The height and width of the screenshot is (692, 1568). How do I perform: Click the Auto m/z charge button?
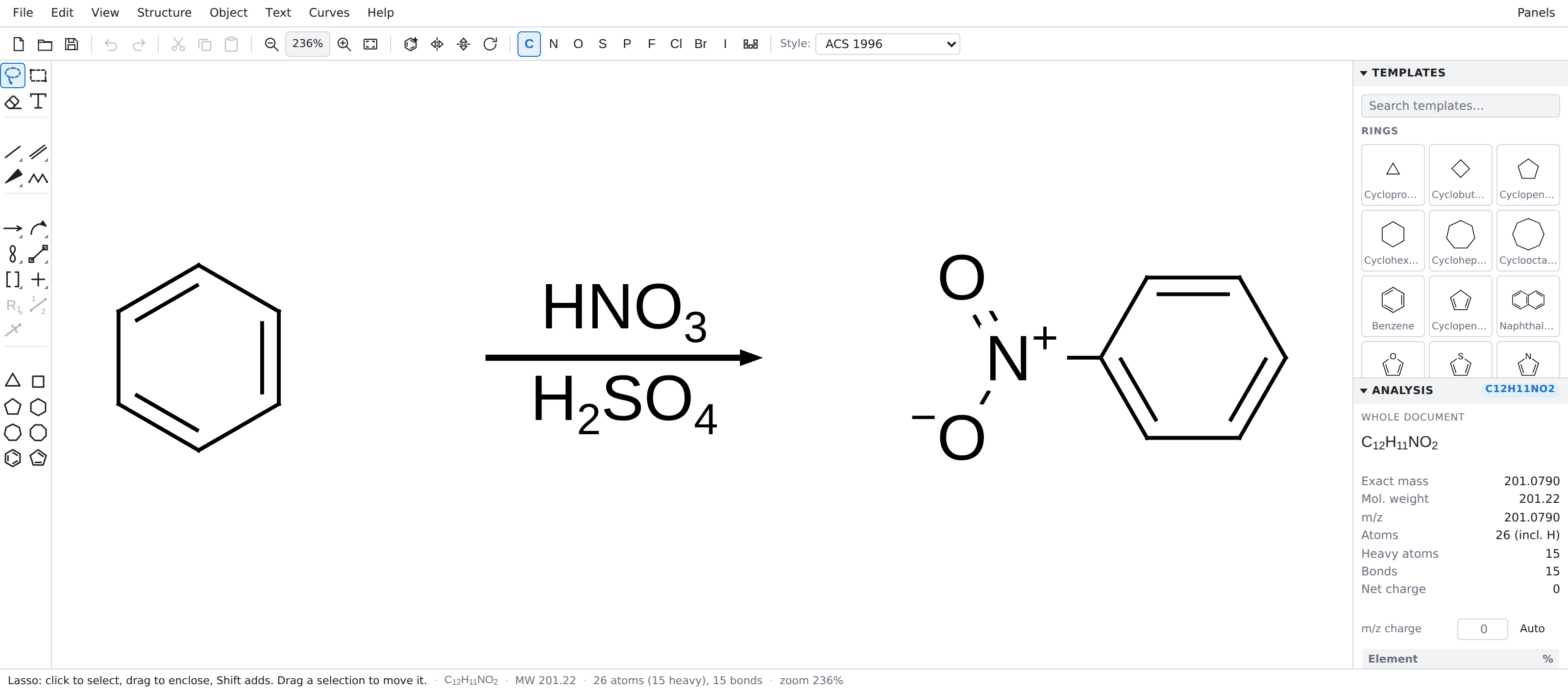(1532, 629)
